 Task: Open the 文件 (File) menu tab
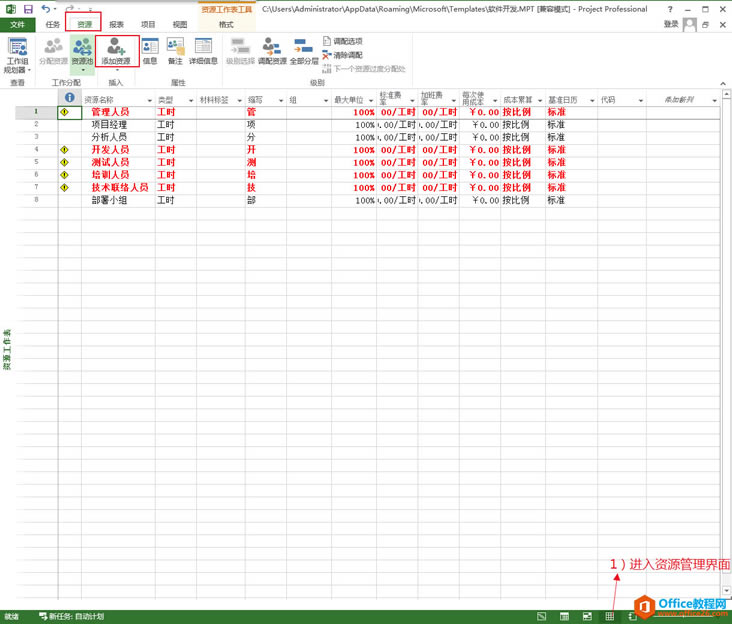17,24
